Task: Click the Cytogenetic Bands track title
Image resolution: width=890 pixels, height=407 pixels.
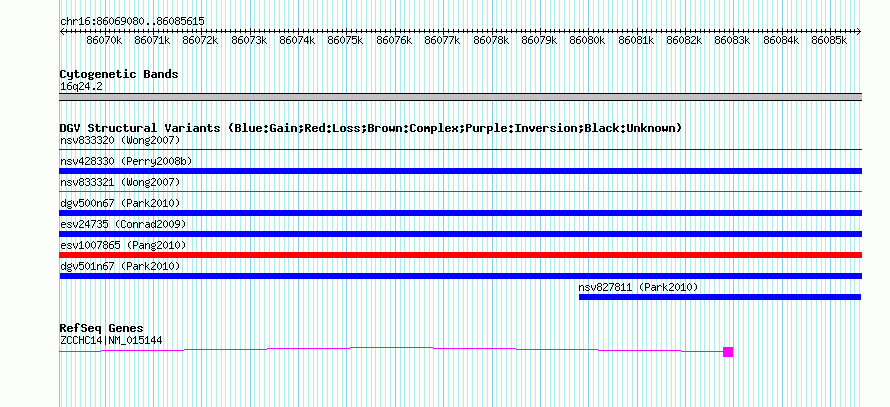Action: pyautogui.click(x=119, y=74)
